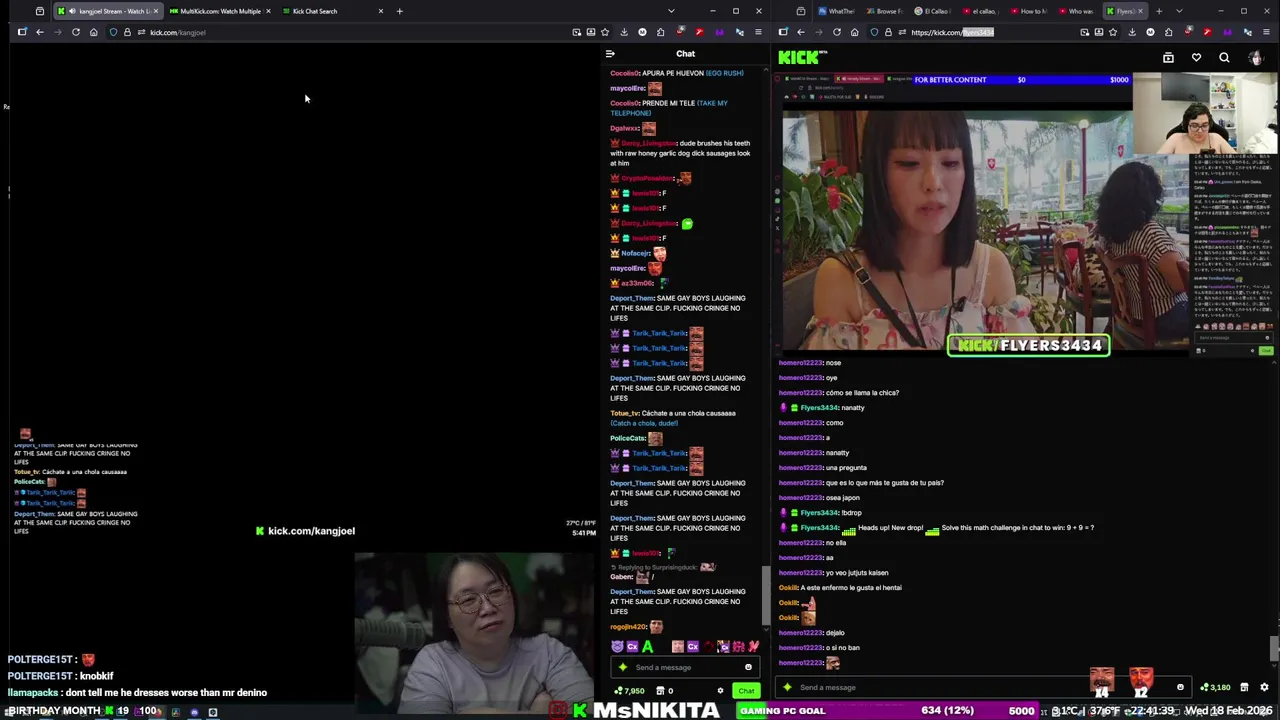The image size is (1280, 720).
Task: Open the right browser's hamburger menu
Action: [x=1265, y=32]
